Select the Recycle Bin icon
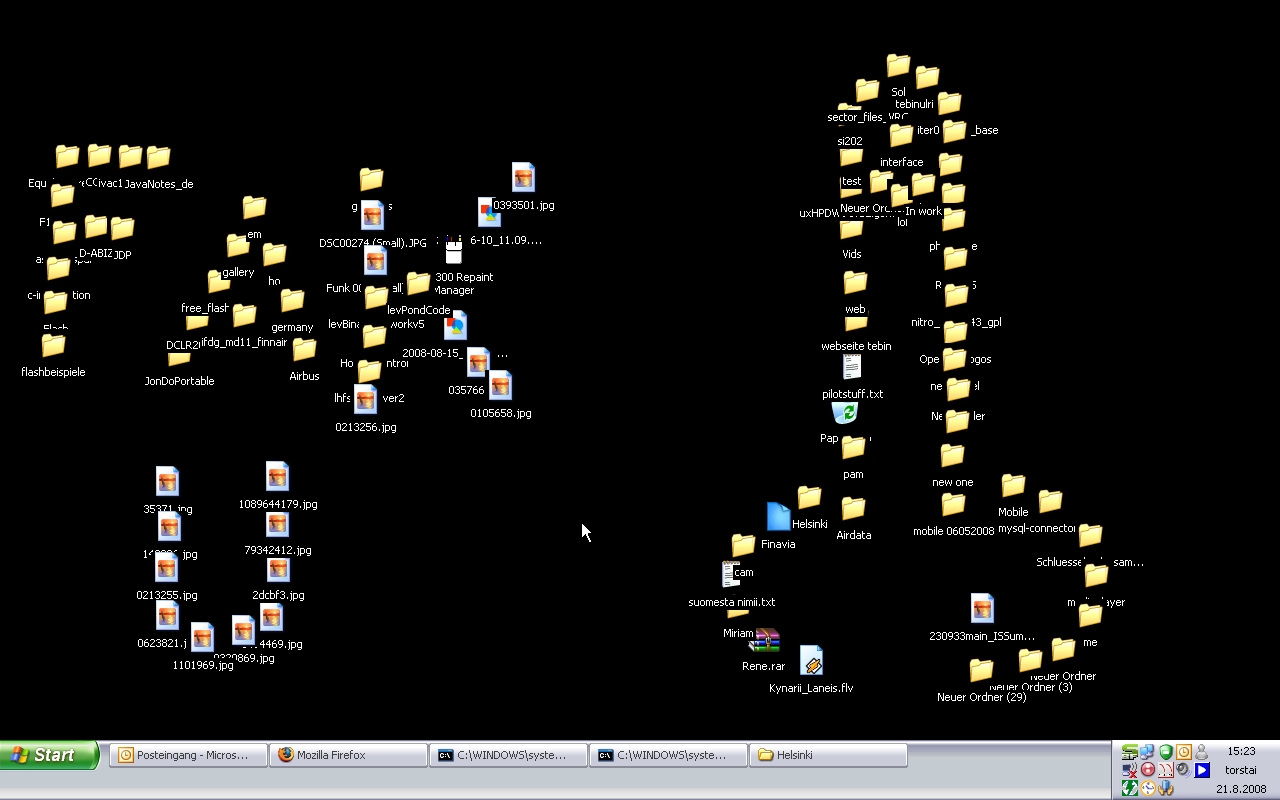 tap(844, 413)
